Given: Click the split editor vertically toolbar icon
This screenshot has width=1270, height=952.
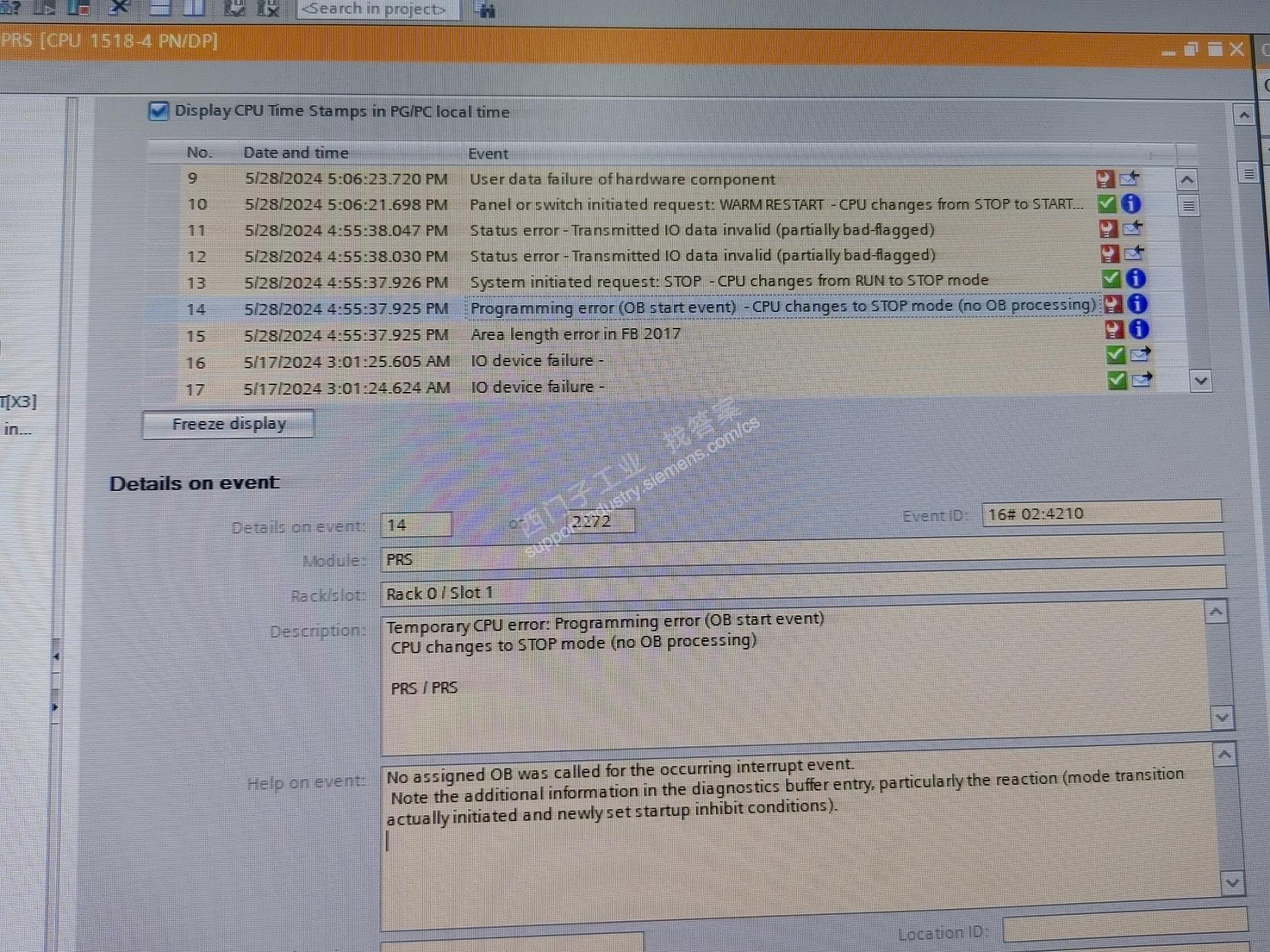Looking at the screenshot, I should pos(194,8).
